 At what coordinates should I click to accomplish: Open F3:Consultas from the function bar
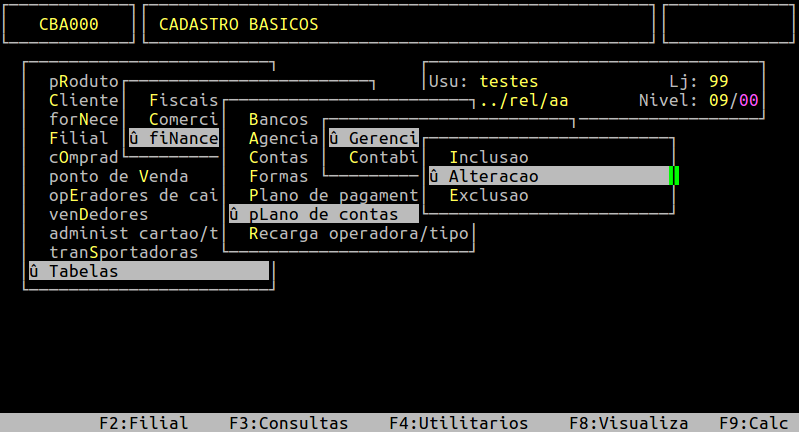click(x=288, y=423)
